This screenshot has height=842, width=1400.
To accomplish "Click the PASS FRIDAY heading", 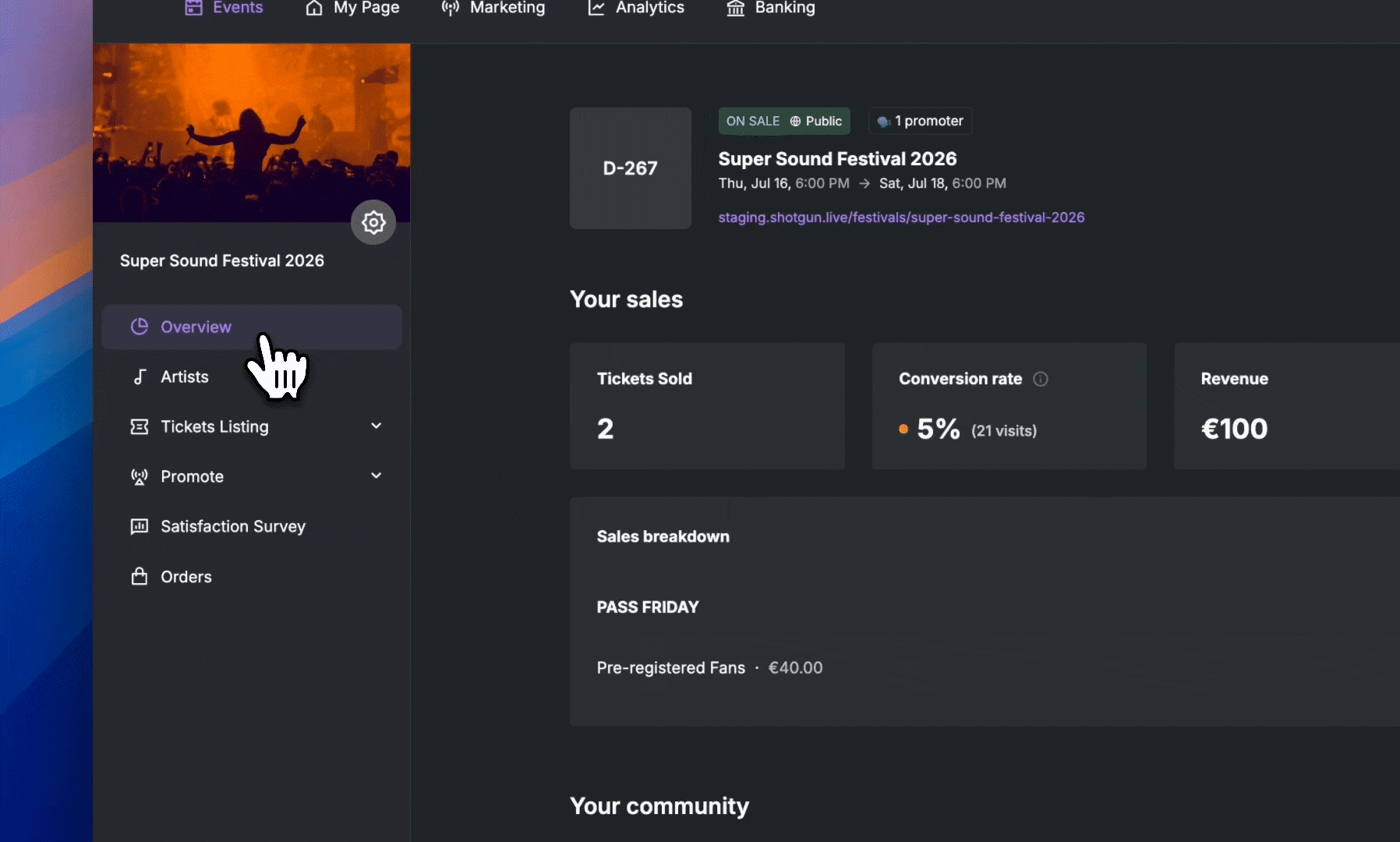I will [648, 607].
